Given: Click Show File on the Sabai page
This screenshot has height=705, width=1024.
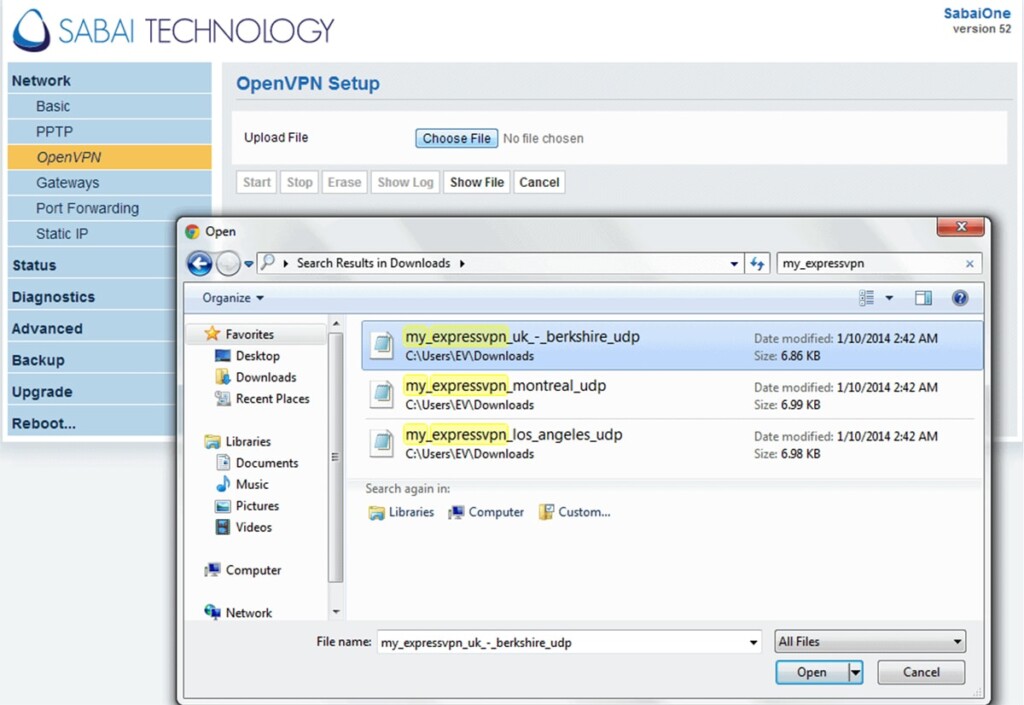Looking at the screenshot, I should click(x=477, y=182).
